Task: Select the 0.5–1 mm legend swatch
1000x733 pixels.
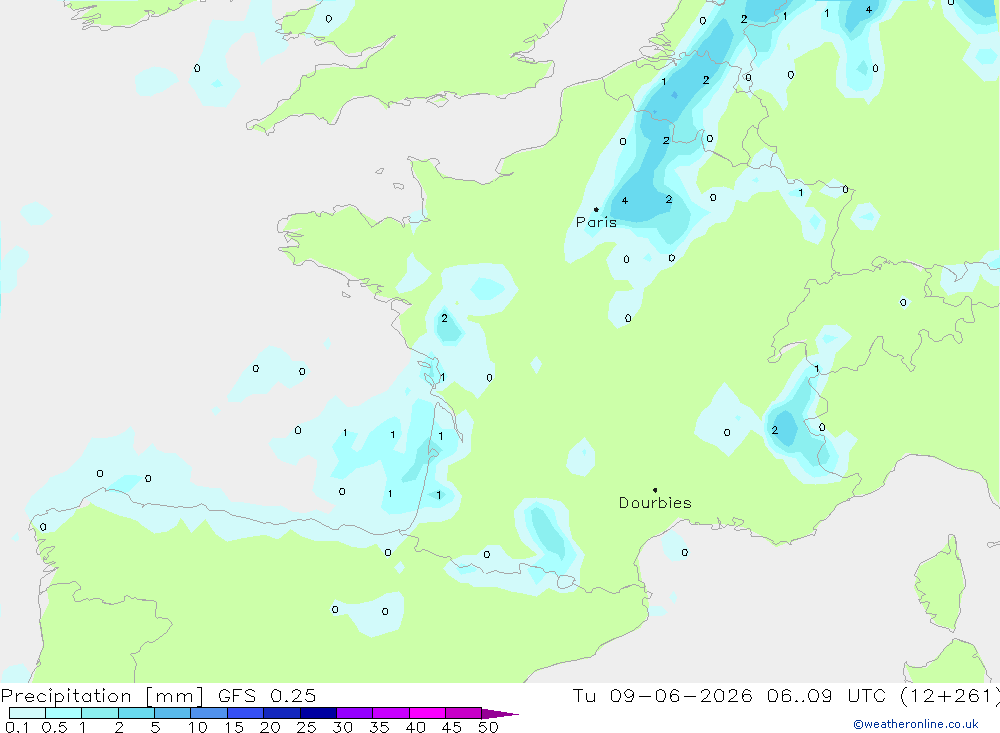Action: tap(64, 713)
